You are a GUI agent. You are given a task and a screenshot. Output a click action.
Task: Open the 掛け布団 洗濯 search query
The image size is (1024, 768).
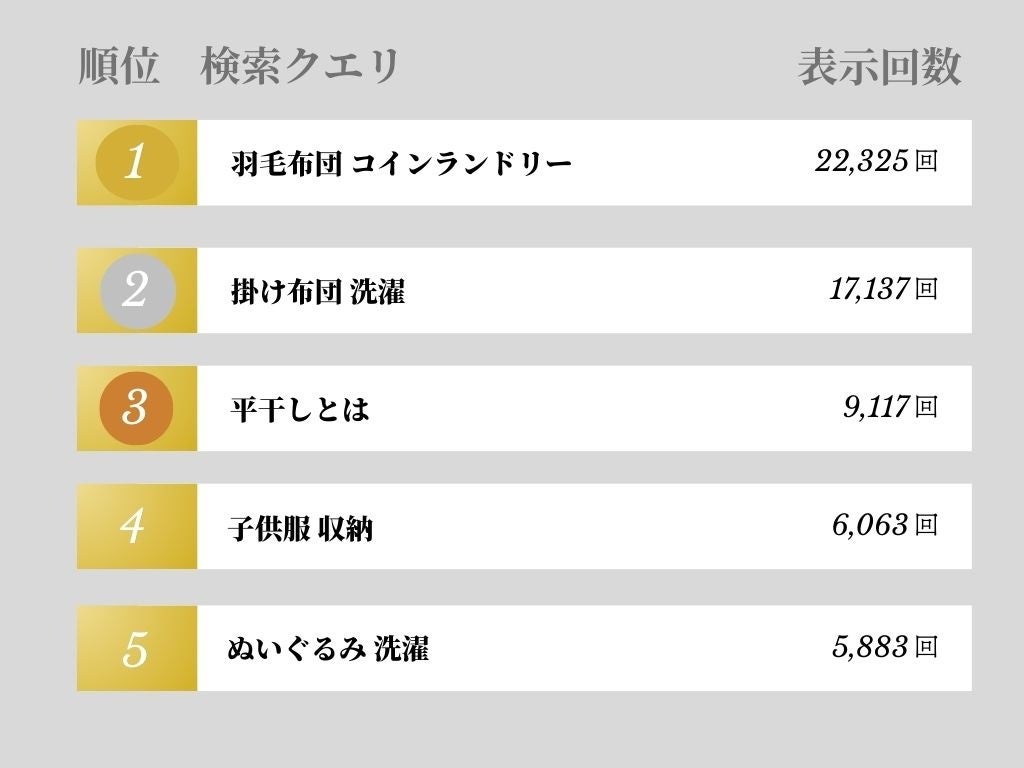[317, 291]
